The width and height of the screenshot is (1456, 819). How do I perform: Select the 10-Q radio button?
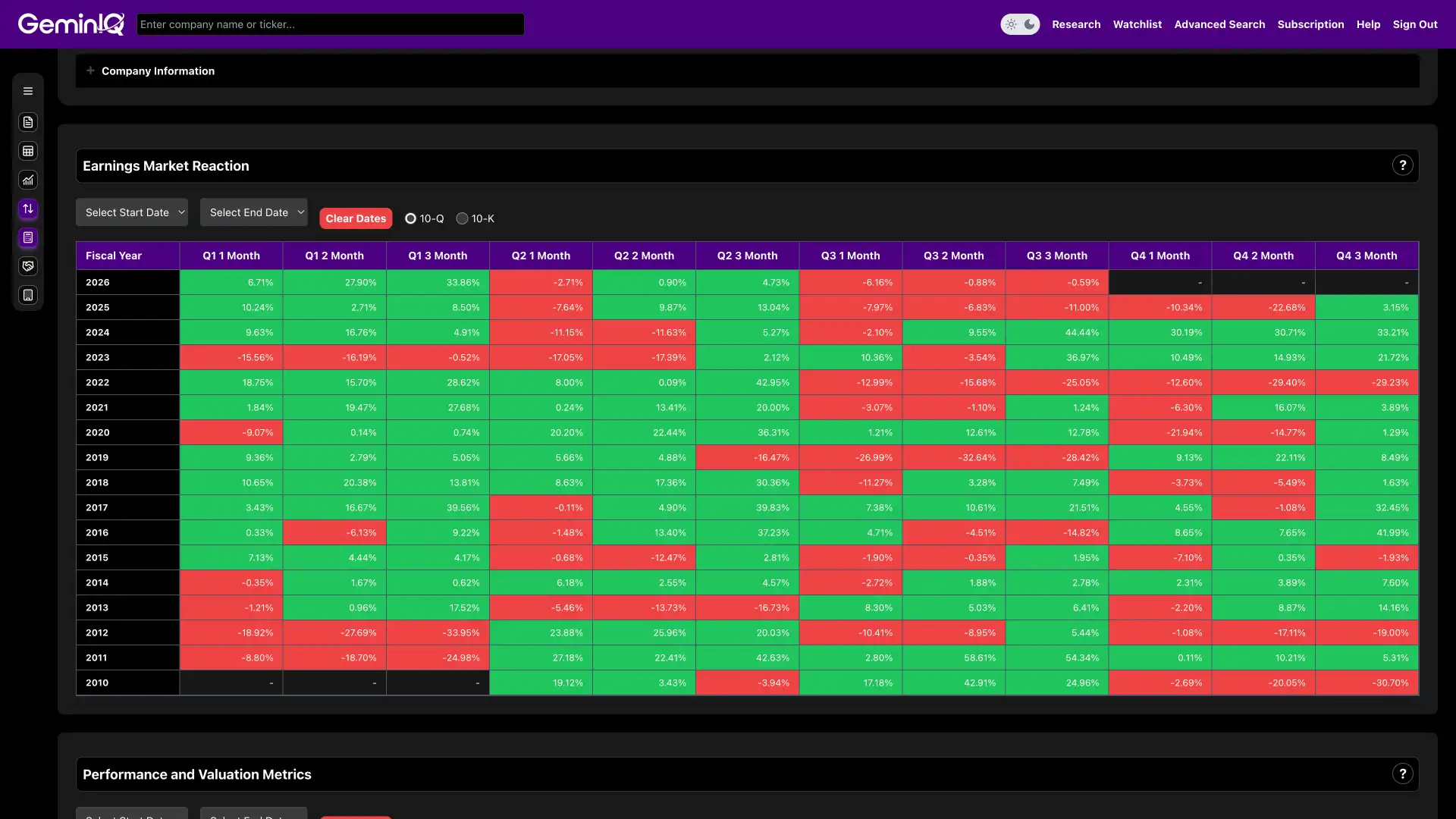412,218
